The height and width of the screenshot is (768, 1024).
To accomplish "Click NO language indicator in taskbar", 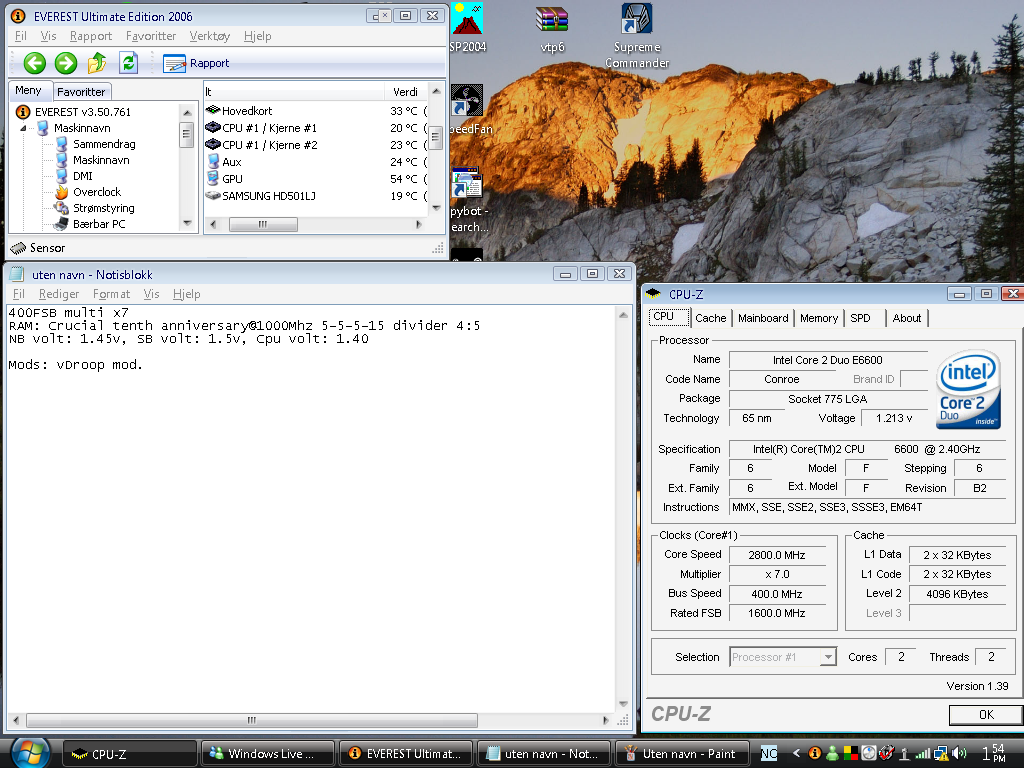I will 769,754.
